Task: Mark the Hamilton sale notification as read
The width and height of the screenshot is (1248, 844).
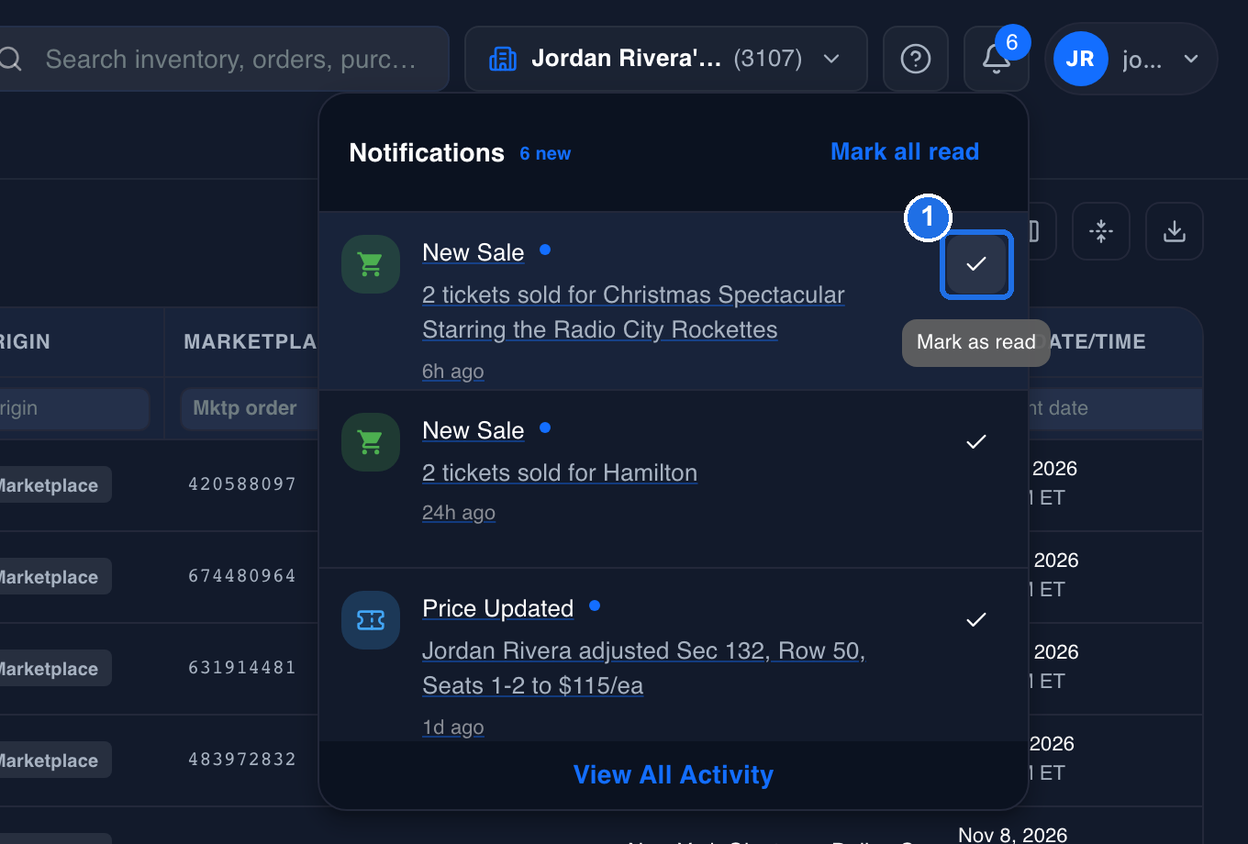Action: [x=976, y=442]
